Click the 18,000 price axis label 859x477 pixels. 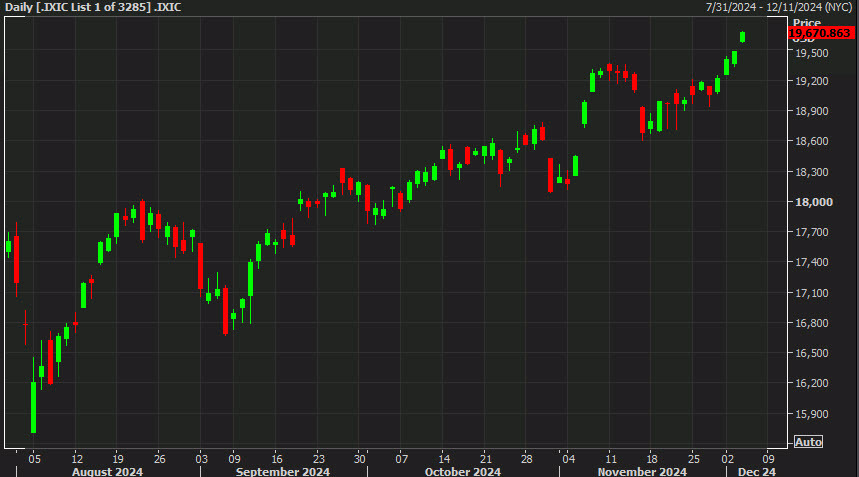point(814,202)
